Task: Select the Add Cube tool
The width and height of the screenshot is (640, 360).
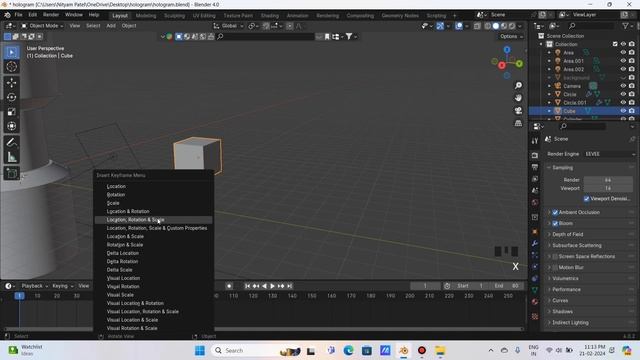Action: coord(11,173)
